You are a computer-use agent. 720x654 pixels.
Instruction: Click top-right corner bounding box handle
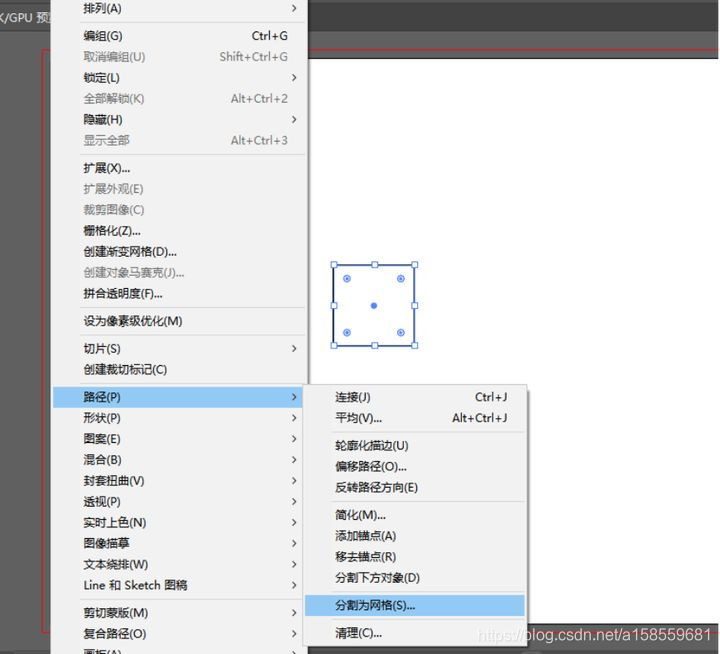[415, 265]
